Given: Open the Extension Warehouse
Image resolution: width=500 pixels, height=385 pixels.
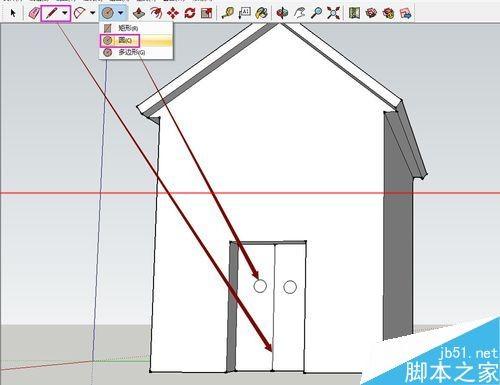Looking at the screenshot, I should (388, 13).
